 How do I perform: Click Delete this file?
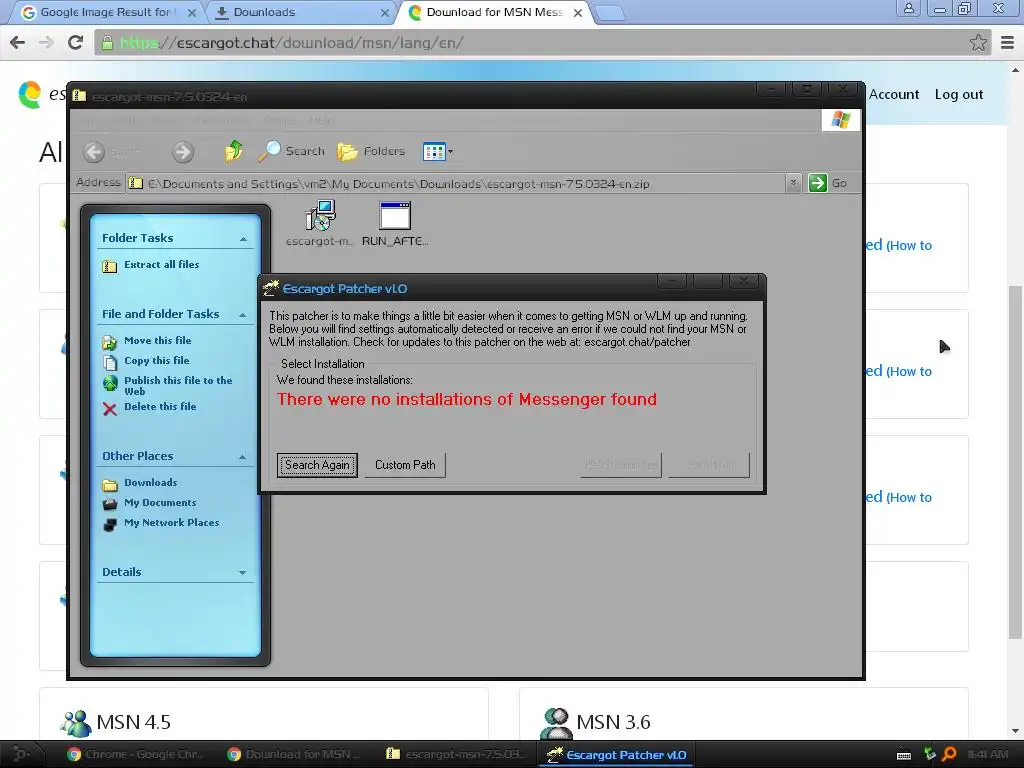[x=160, y=406]
